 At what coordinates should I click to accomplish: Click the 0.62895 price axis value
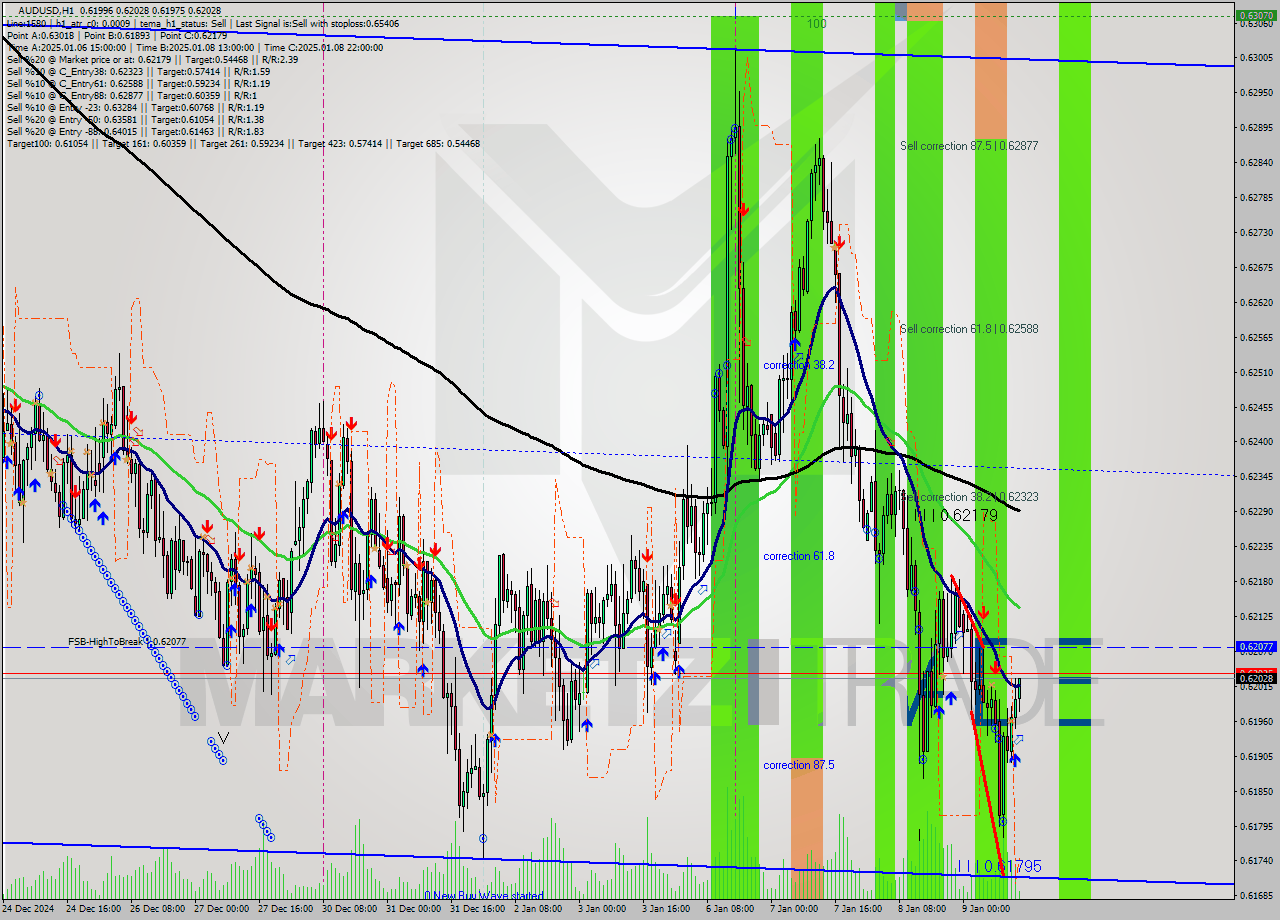tap(1255, 128)
